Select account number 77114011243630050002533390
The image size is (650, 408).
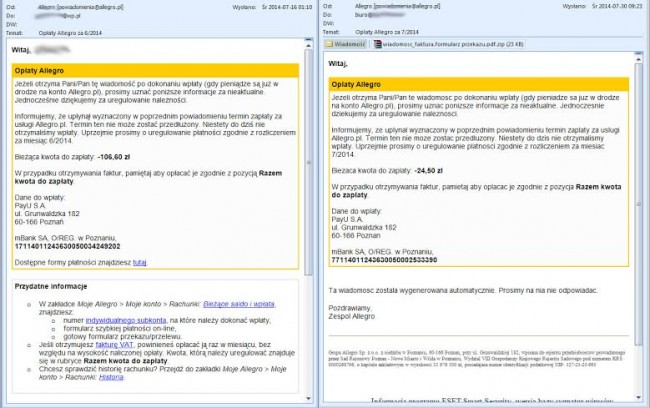pyautogui.click(x=384, y=260)
